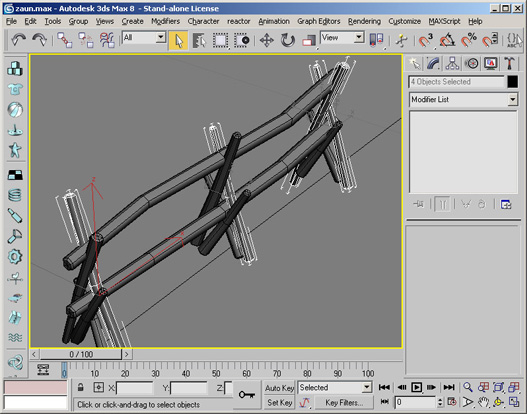This screenshot has height=414, width=527.
Task: Open Mini Curve Editor icon
Action: pos(43,369)
